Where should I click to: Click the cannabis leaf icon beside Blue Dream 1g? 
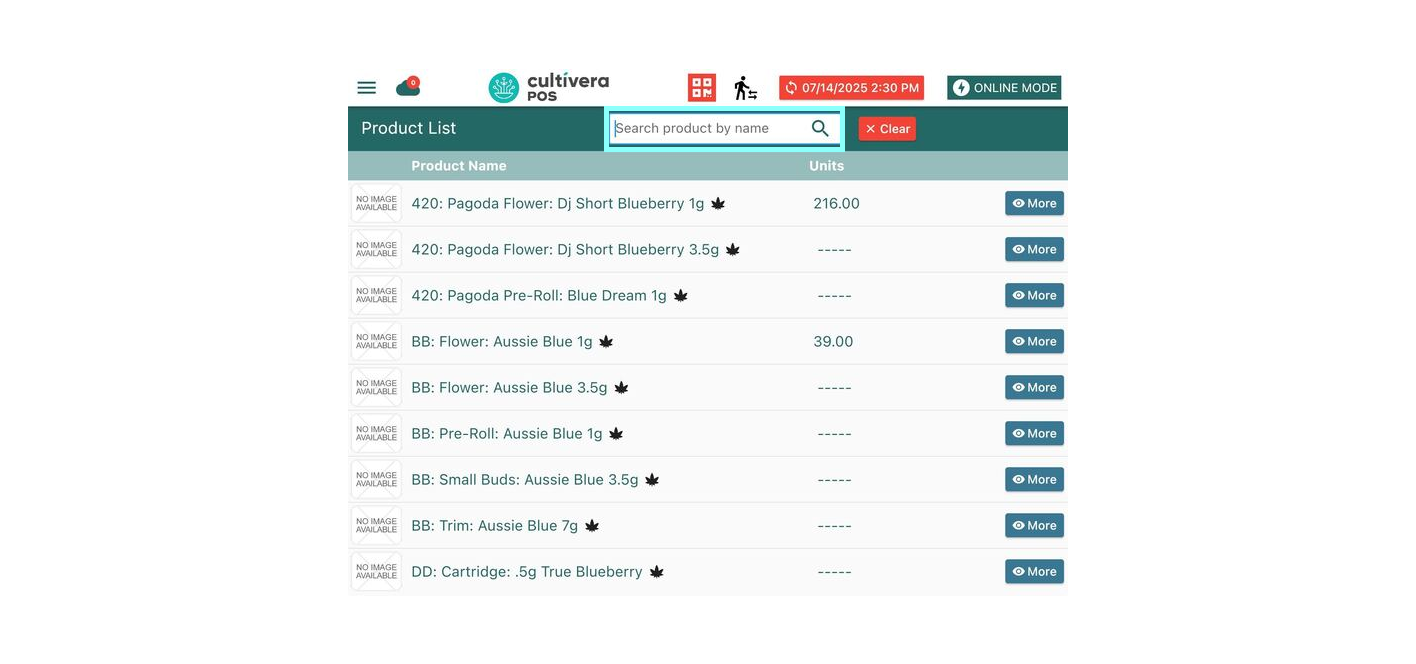pyautogui.click(x=681, y=295)
